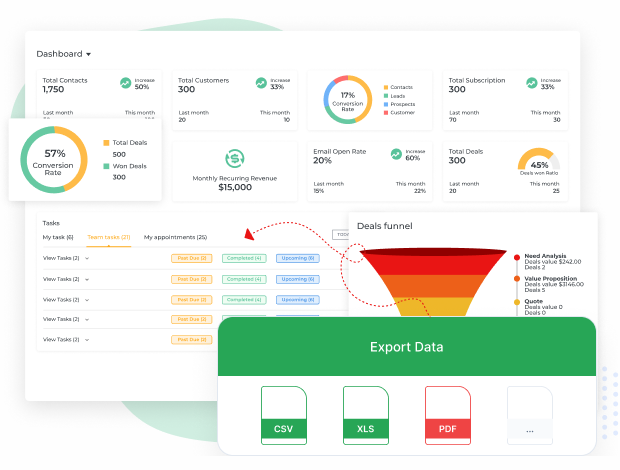Click the orange middle funnel segment
Image resolution: width=620 pixels, height=470 pixels.
(x=433, y=286)
